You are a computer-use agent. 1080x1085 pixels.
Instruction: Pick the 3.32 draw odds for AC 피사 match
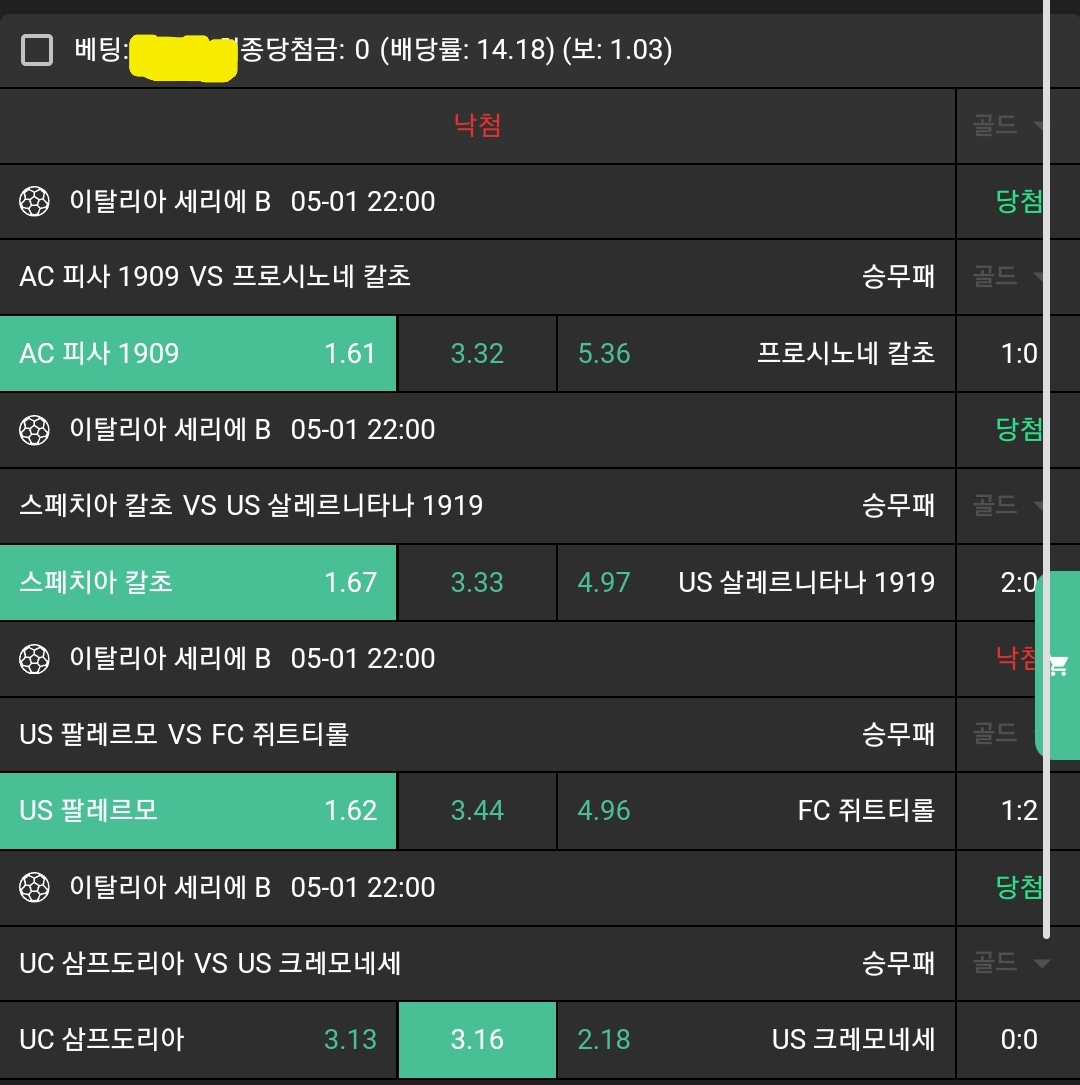tap(477, 354)
